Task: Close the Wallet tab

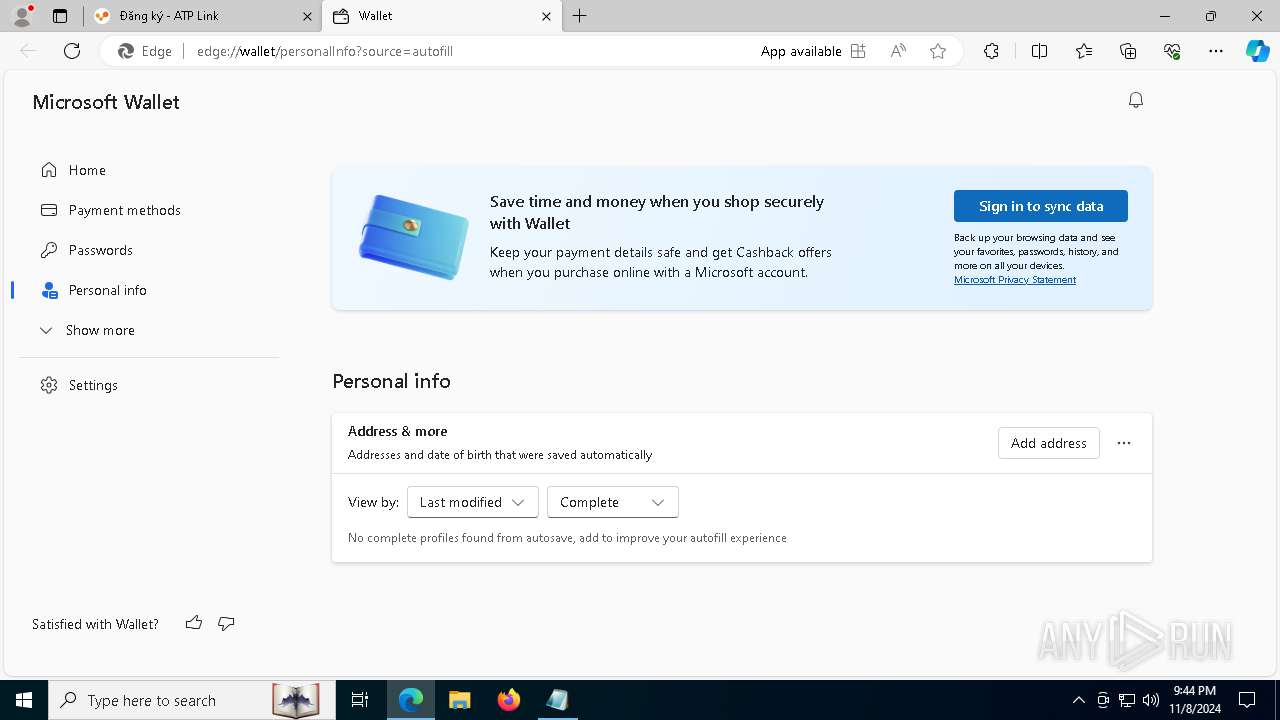Action: coord(546,16)
